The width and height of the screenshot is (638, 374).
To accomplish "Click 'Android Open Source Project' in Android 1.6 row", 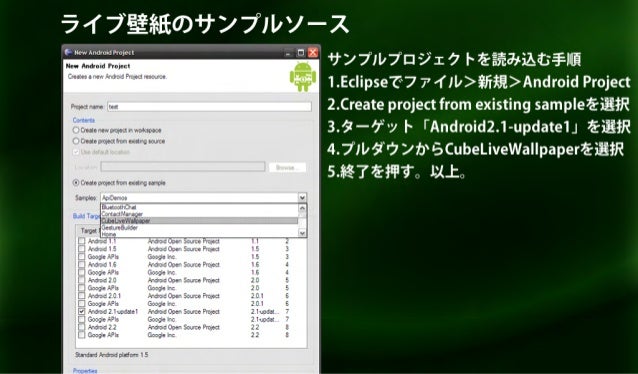I will tap(184, 265).
